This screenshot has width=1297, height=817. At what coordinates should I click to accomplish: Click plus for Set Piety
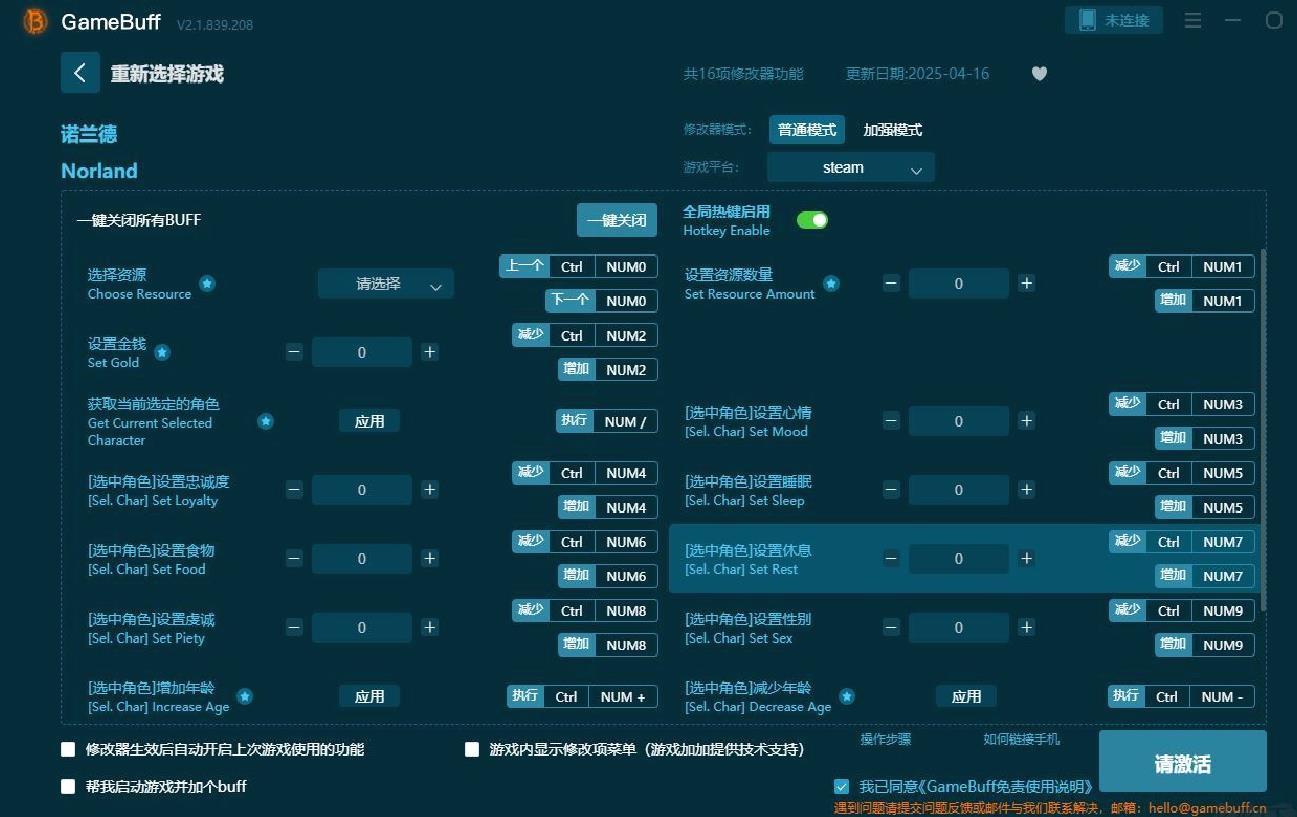429,627
